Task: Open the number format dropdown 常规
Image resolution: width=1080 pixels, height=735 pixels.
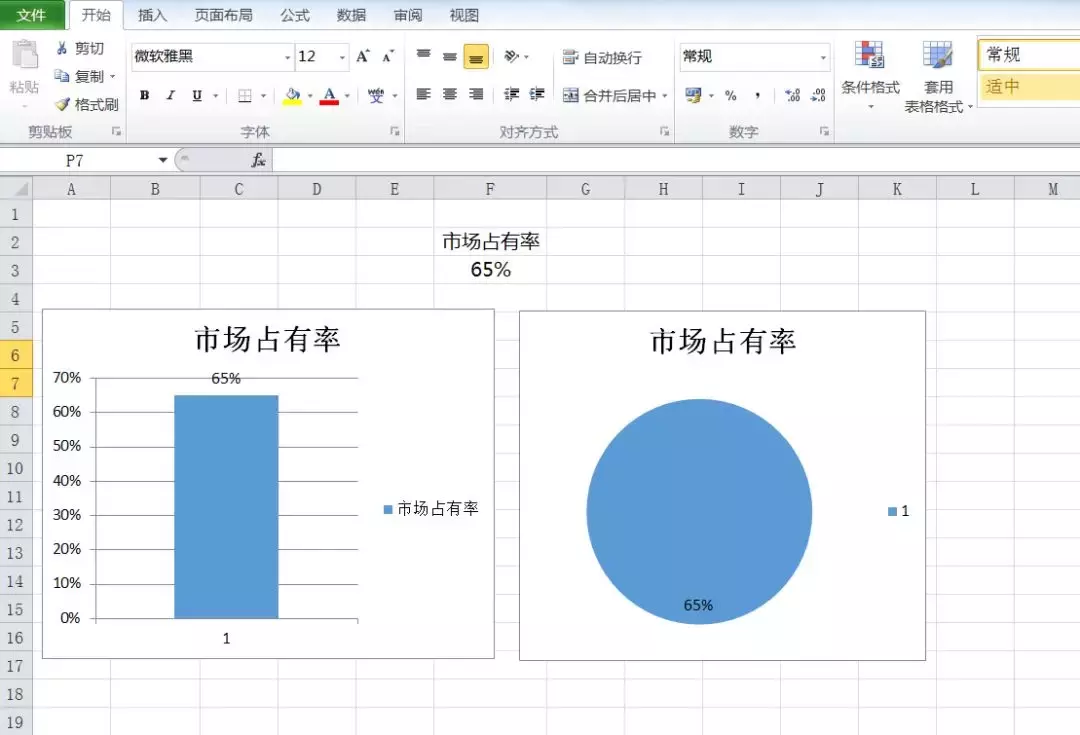Action: [x=823, y=57]
